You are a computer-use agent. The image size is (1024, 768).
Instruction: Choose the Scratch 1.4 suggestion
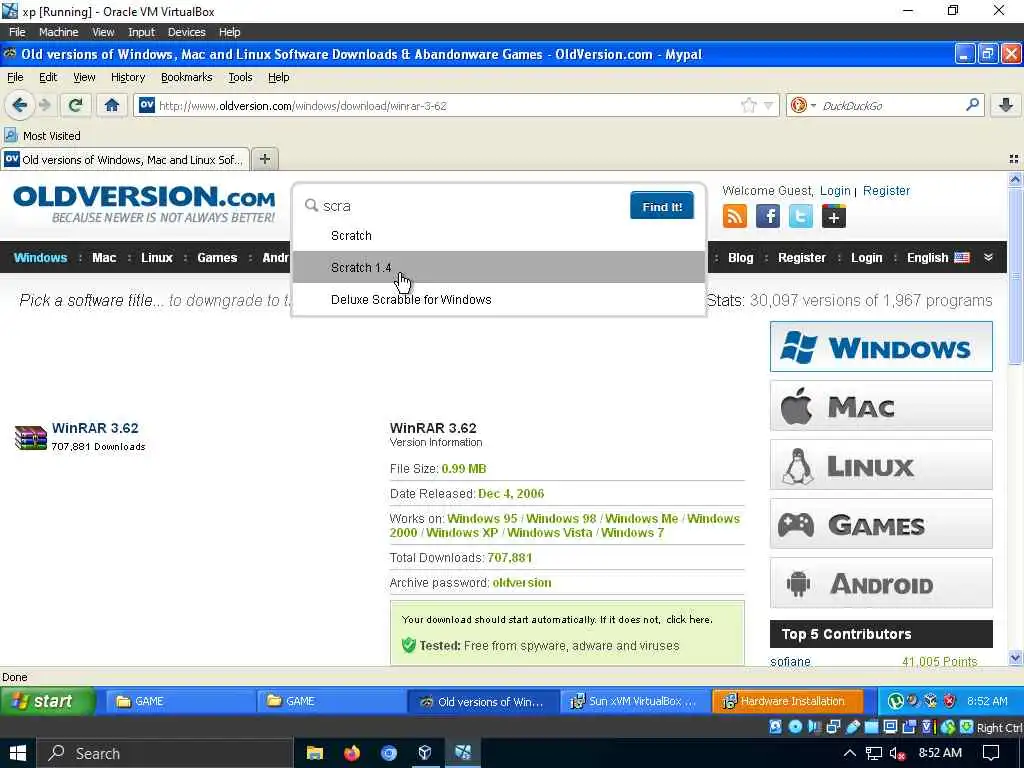498,267
